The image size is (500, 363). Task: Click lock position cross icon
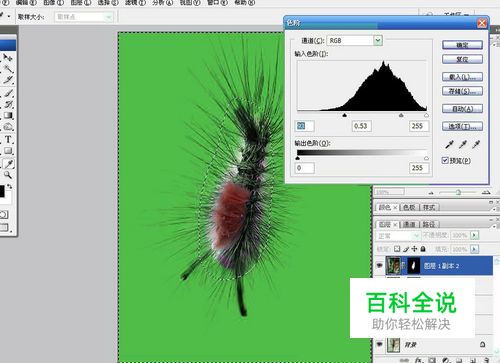pyautogui.click(x=414, y=249)
